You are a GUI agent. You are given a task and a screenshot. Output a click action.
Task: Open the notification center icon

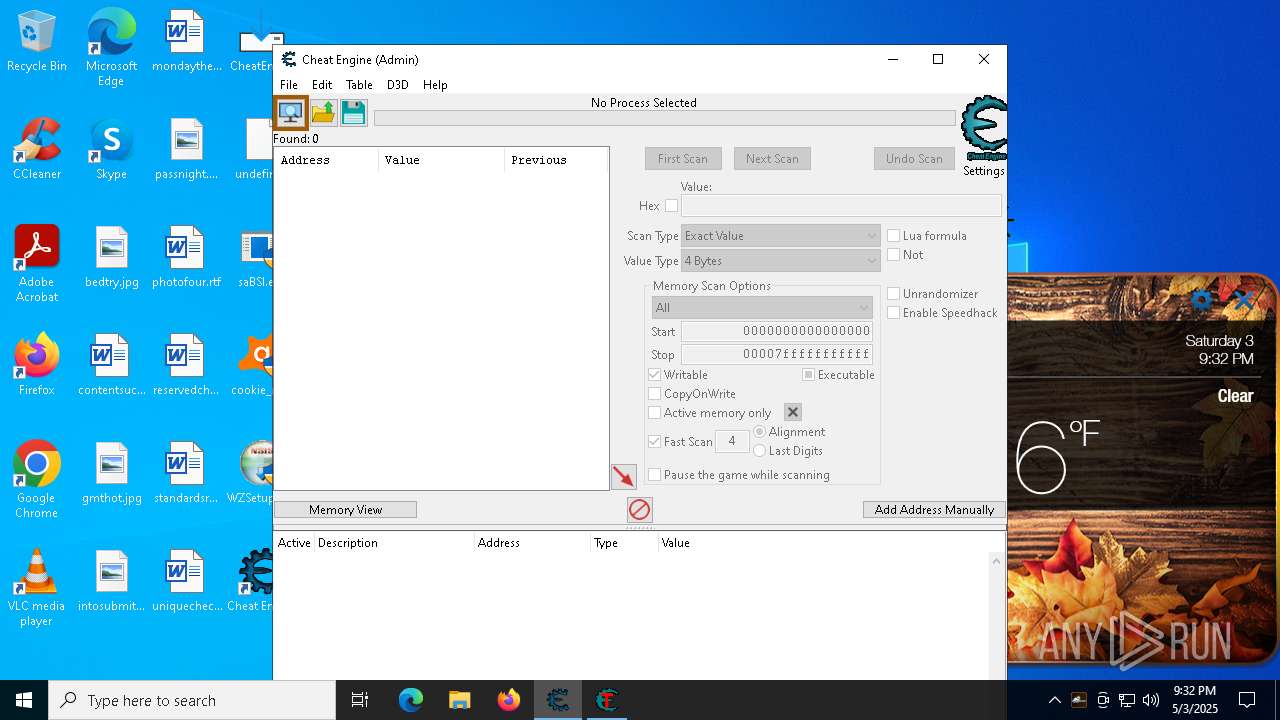tap(1247, 700)
